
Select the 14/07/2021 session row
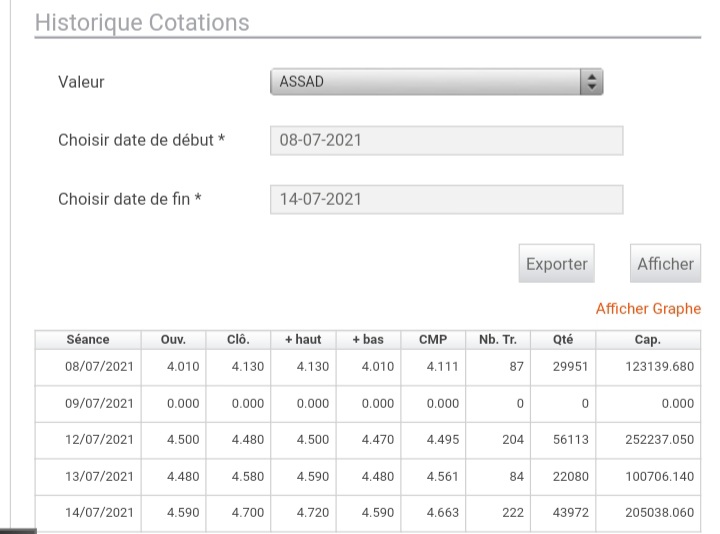[x=368, y=513]
